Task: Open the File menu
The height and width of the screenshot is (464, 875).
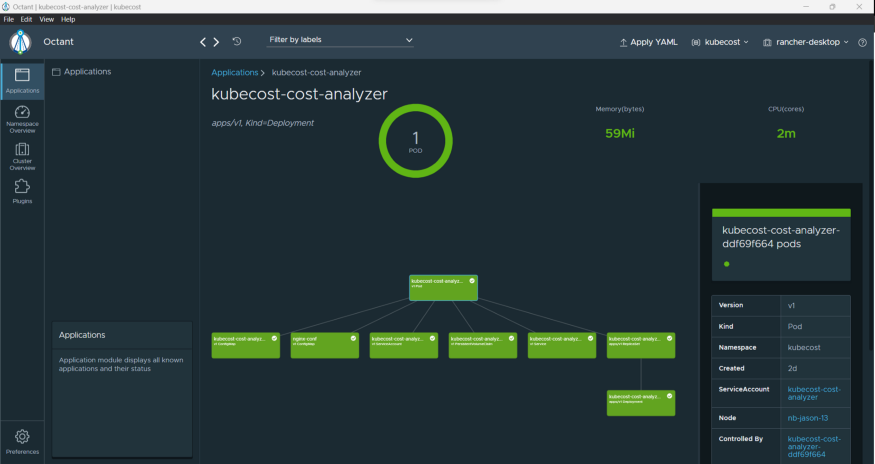Action: tap(9, 19)
